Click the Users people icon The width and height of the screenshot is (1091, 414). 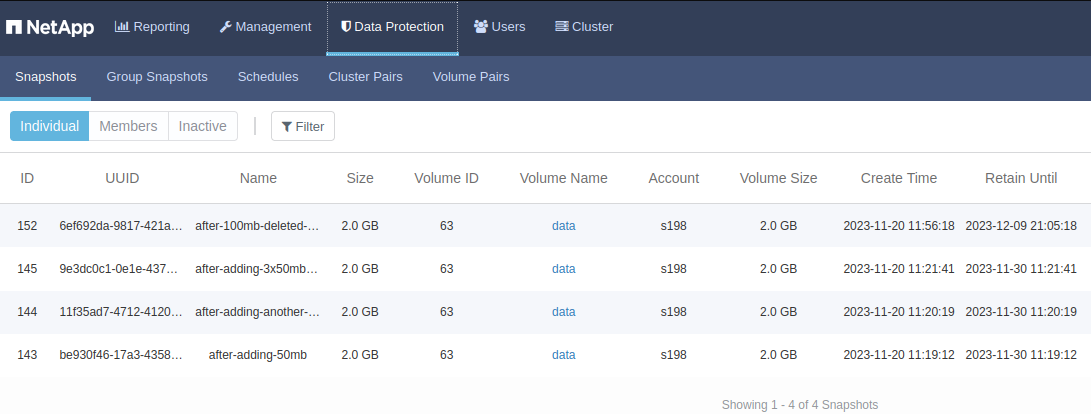tap(481, 26)
